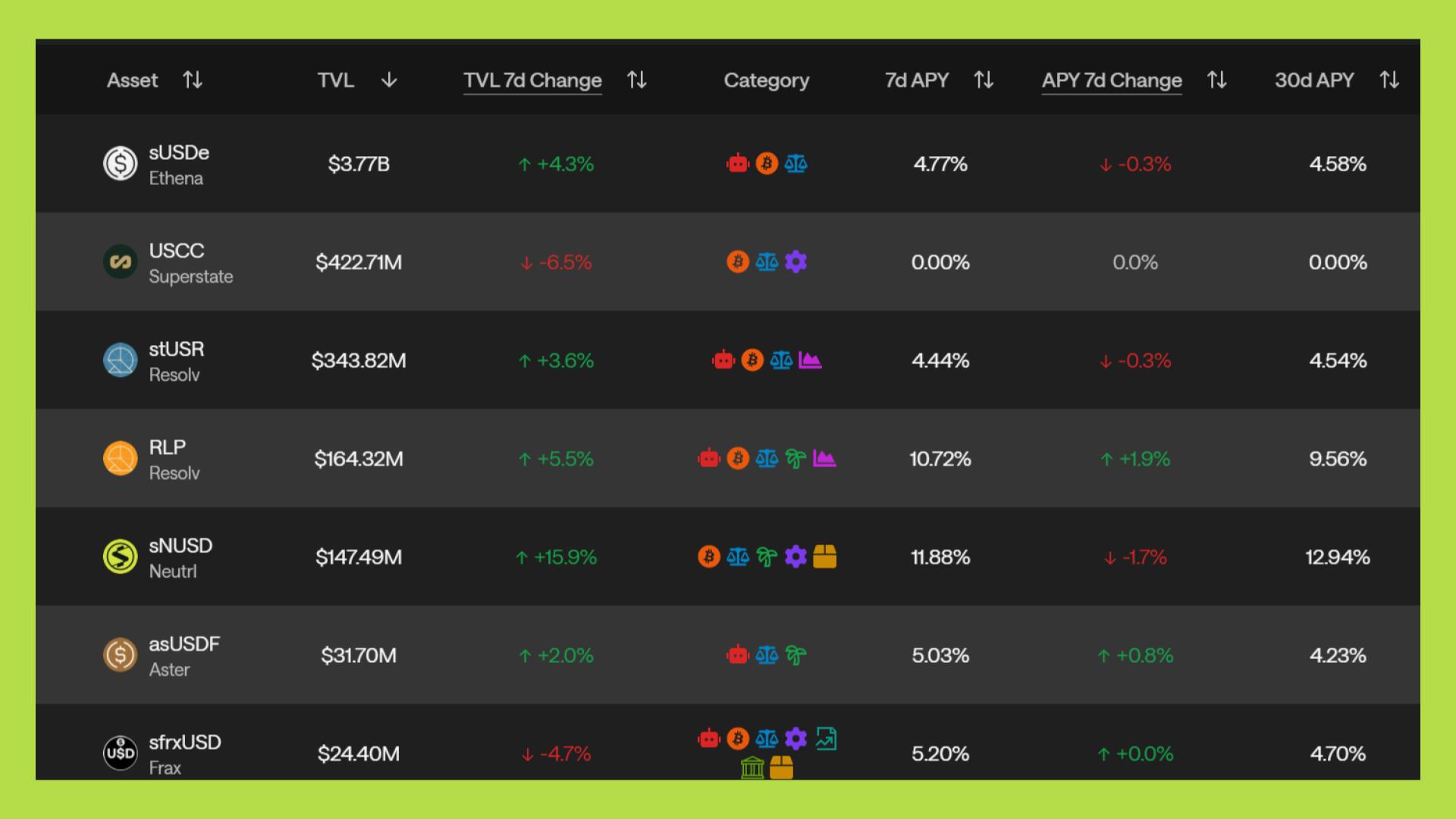
Task: Click the sUSDe Ethena token logo
Action: 120,164
